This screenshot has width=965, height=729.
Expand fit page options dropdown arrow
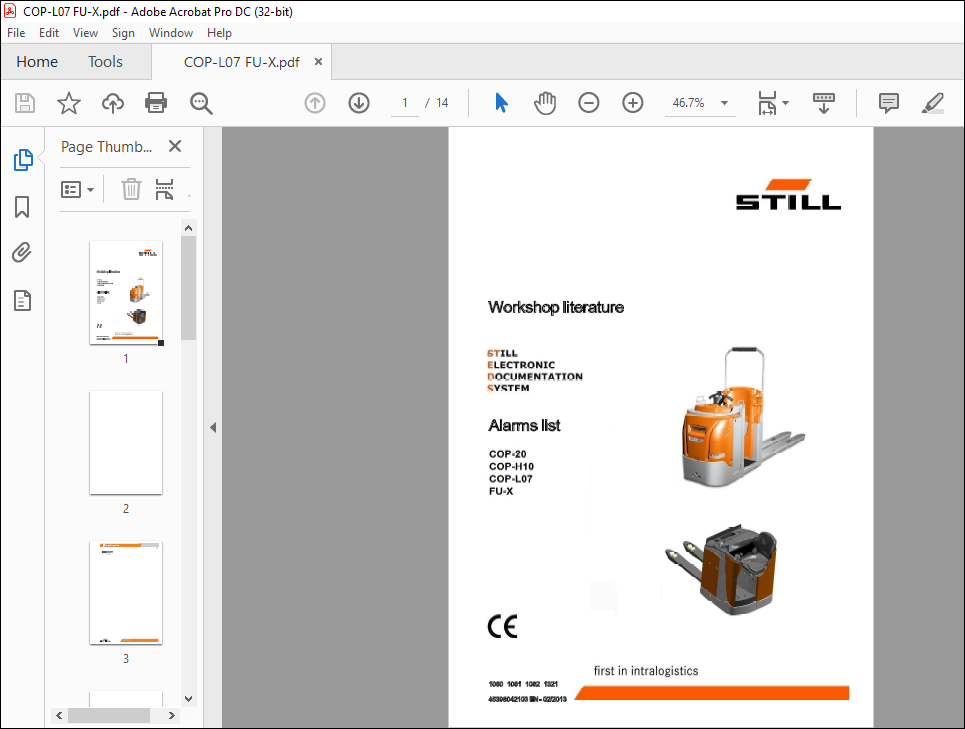pos(785,103)
